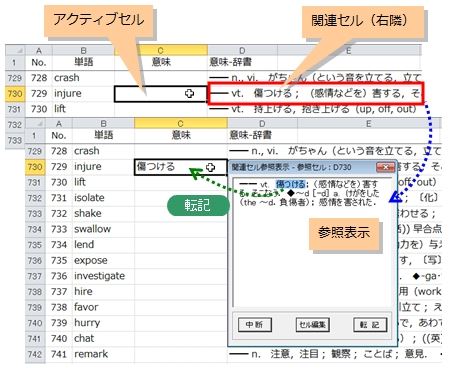The width and height of the screenshot is (451, 368).
Task: Select column D header in the upper sheet
Action: [x=242, y=51]
